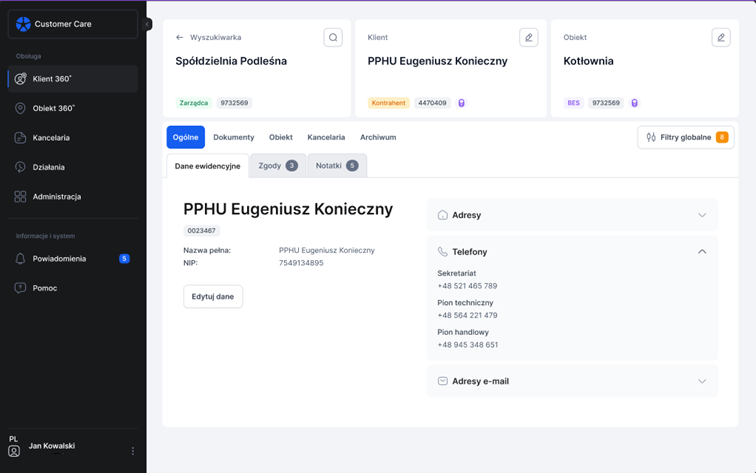Screen dimensions: 756x473
Task: Click the Edytuj dane button
Action: tap(213, 296)
